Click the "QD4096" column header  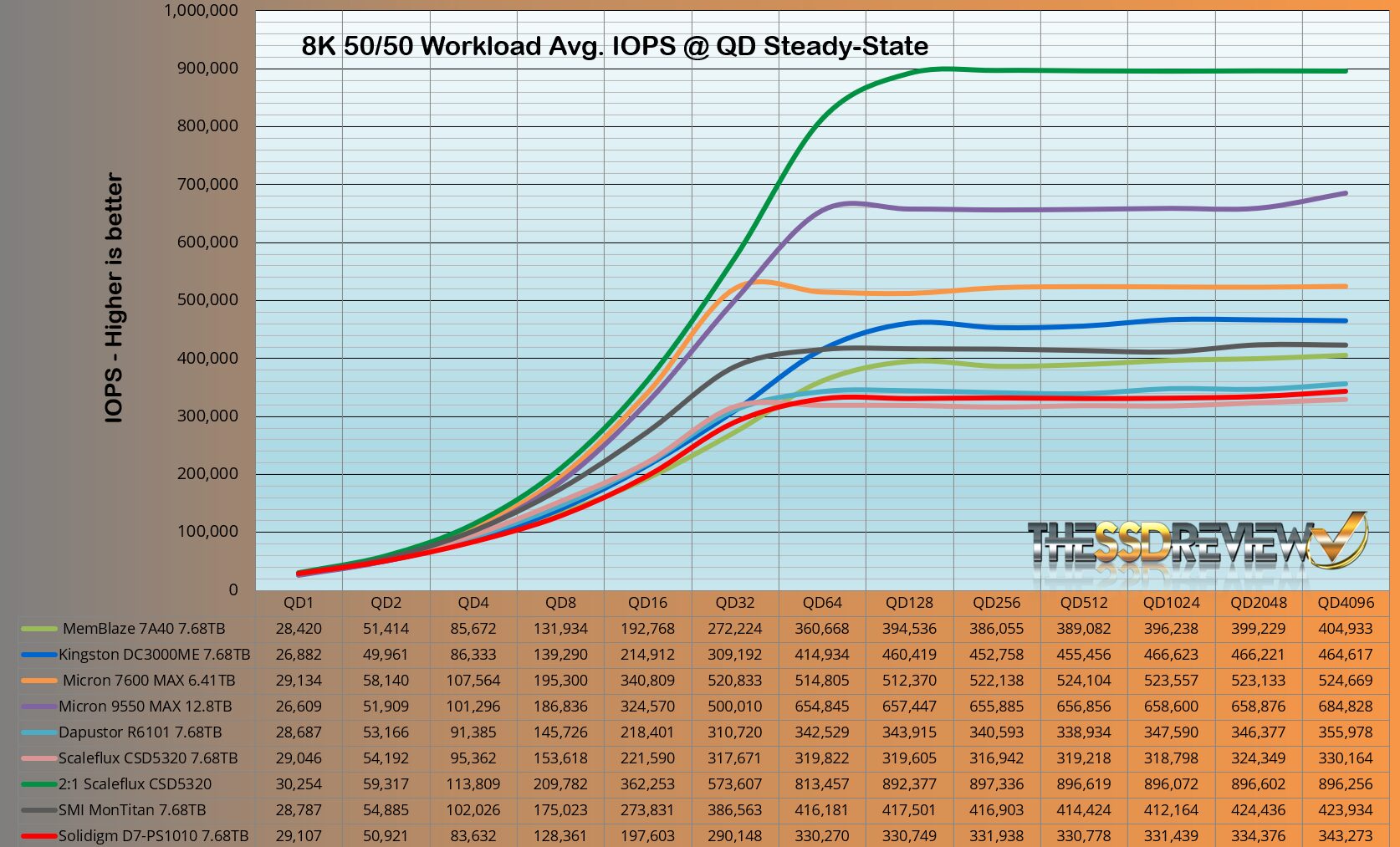[1346, 603]
